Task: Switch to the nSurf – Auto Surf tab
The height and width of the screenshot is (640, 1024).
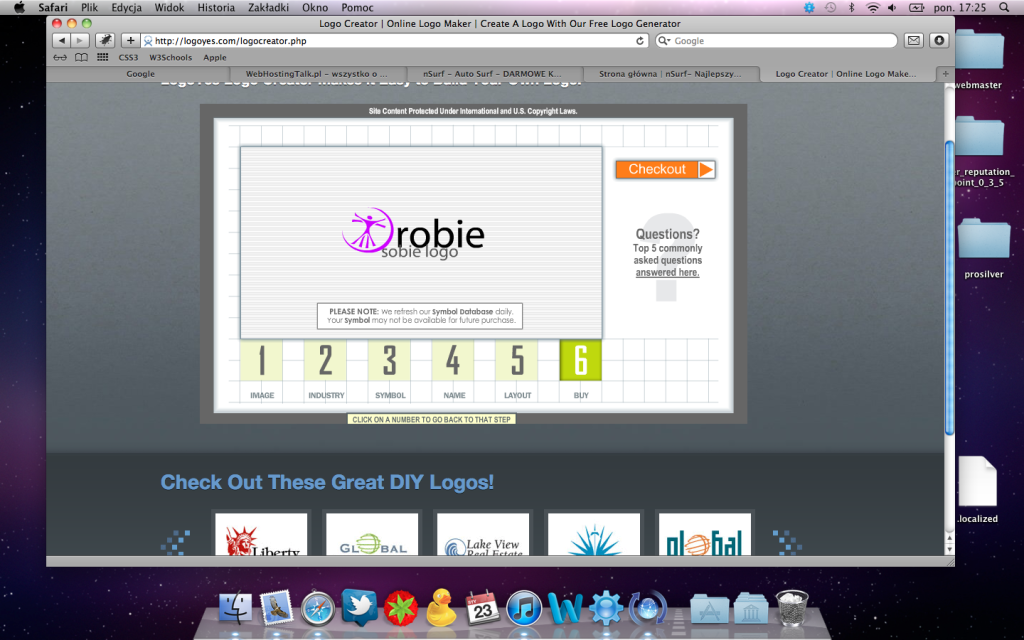Action: pos(494,74)
